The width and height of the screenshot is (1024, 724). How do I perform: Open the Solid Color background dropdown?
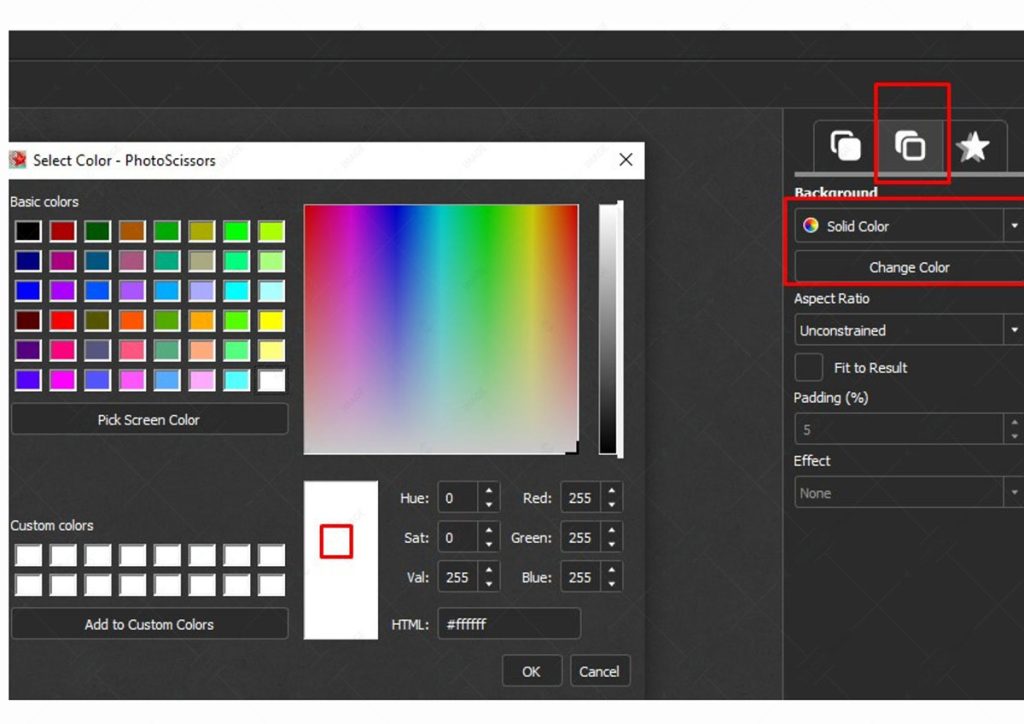pos(1012,226)
